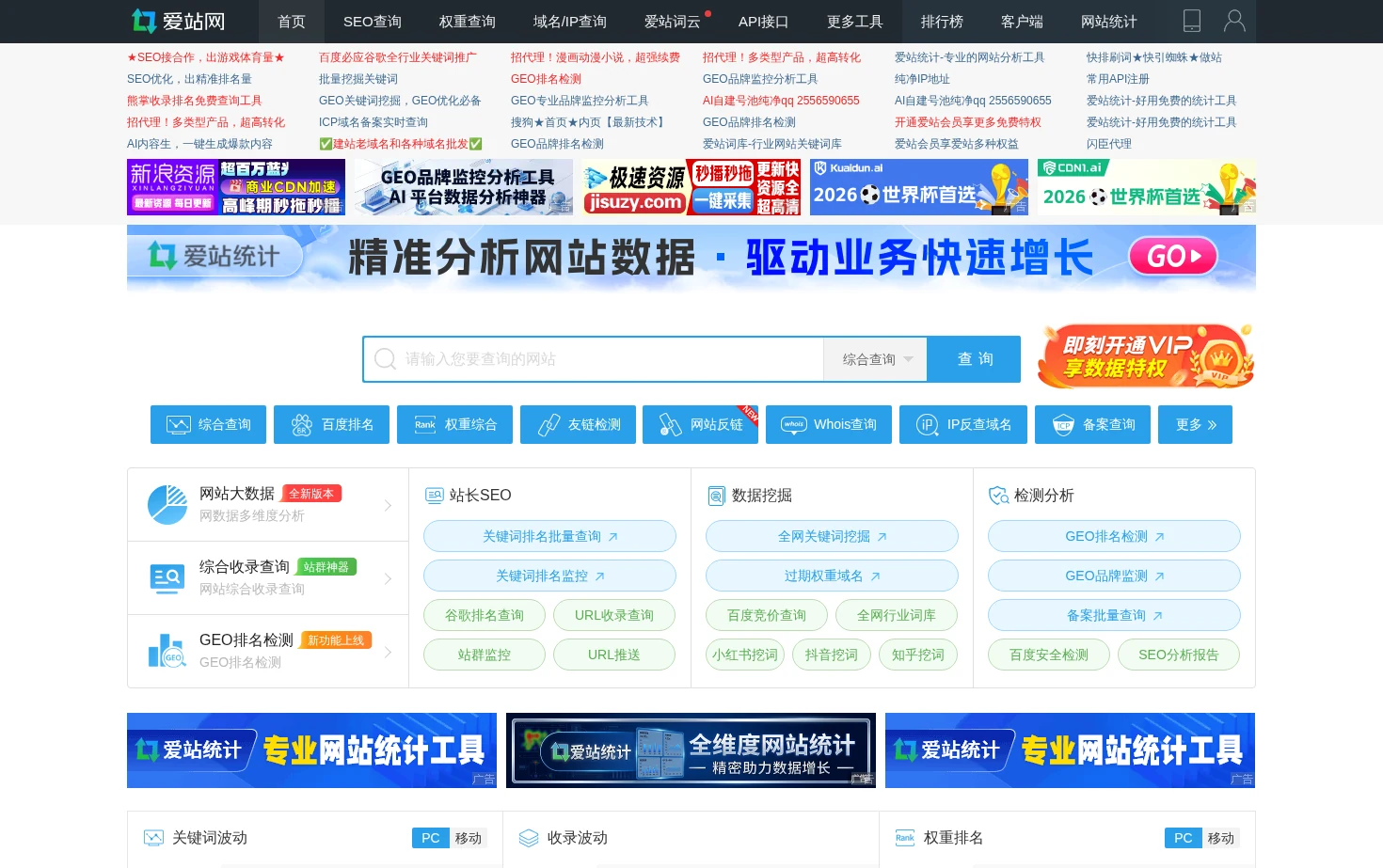
Task: Open 谷歌排名查询 button
Action: click(x=485, y=615)
